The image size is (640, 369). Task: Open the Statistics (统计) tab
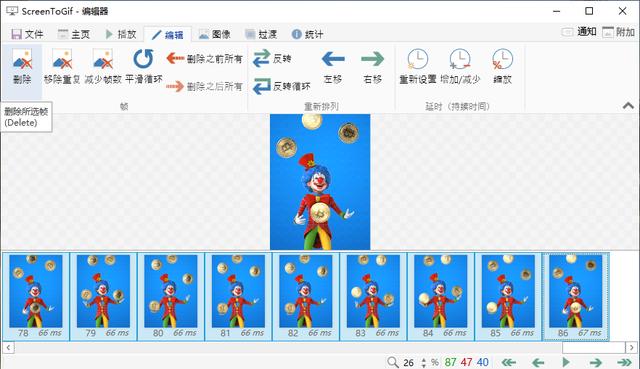[308, 34]
